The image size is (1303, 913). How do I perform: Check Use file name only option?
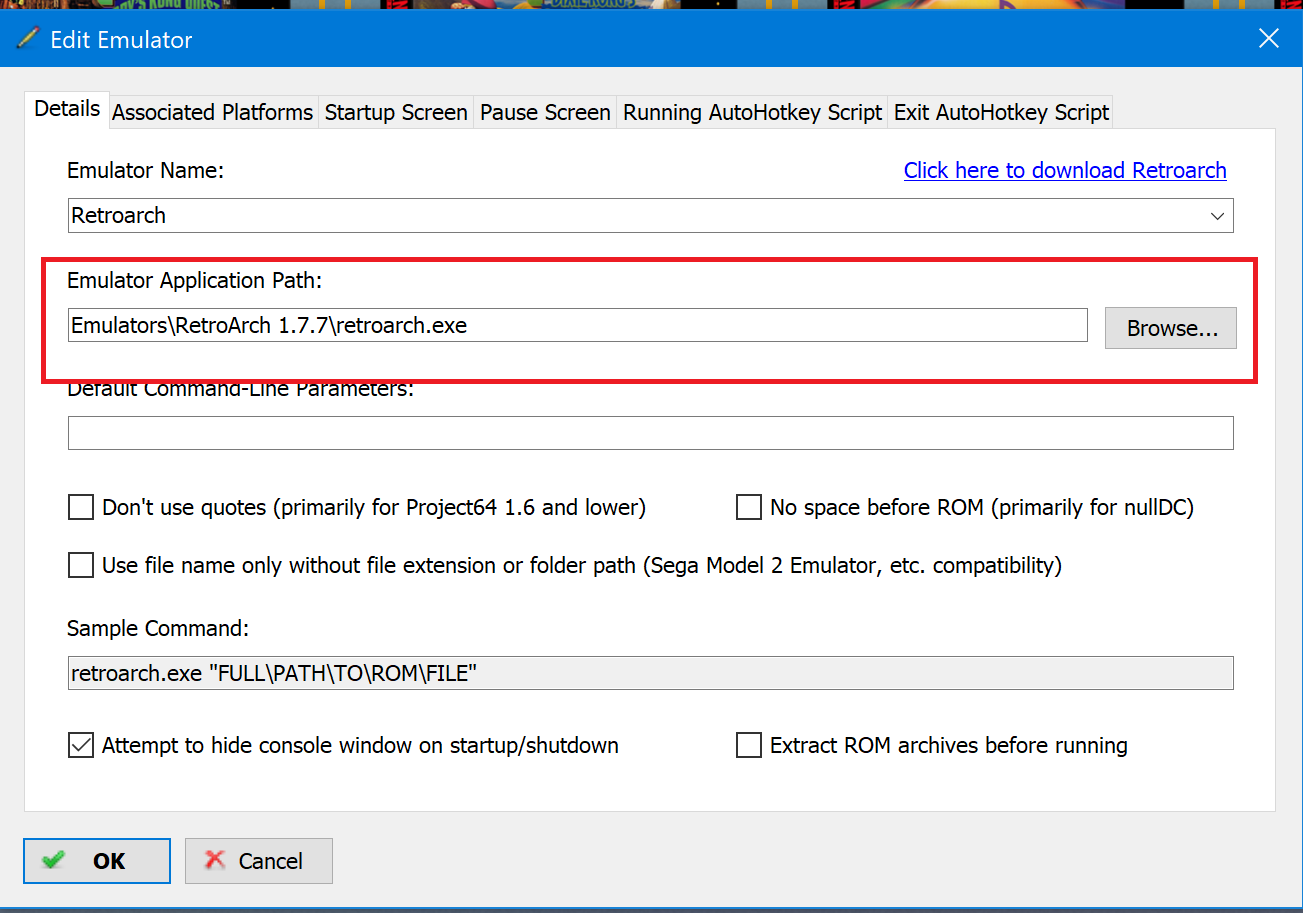81,566
